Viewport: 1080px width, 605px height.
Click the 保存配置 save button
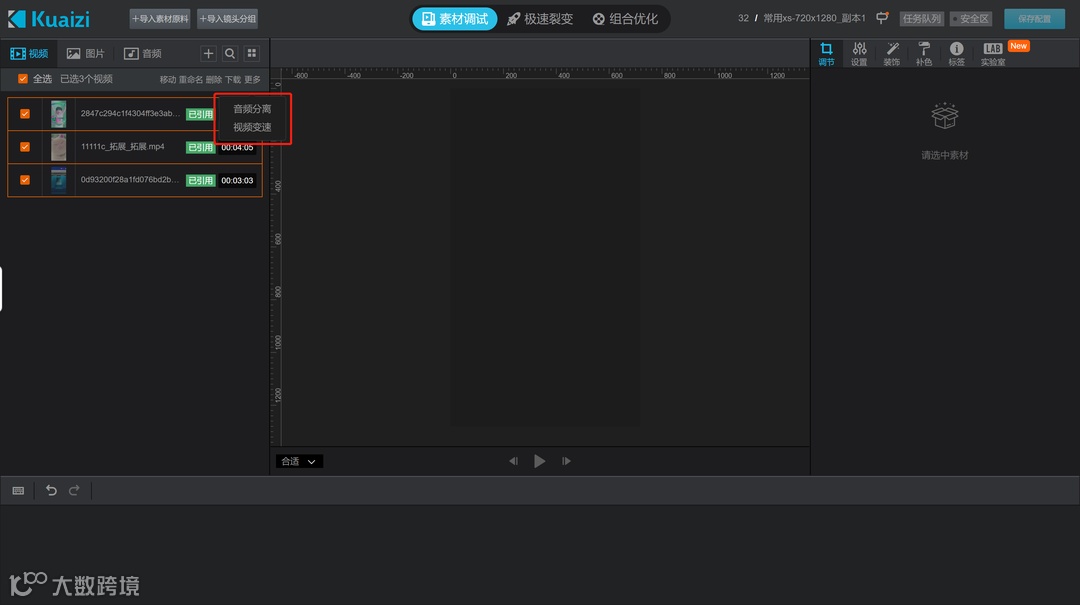point(1035,19)
